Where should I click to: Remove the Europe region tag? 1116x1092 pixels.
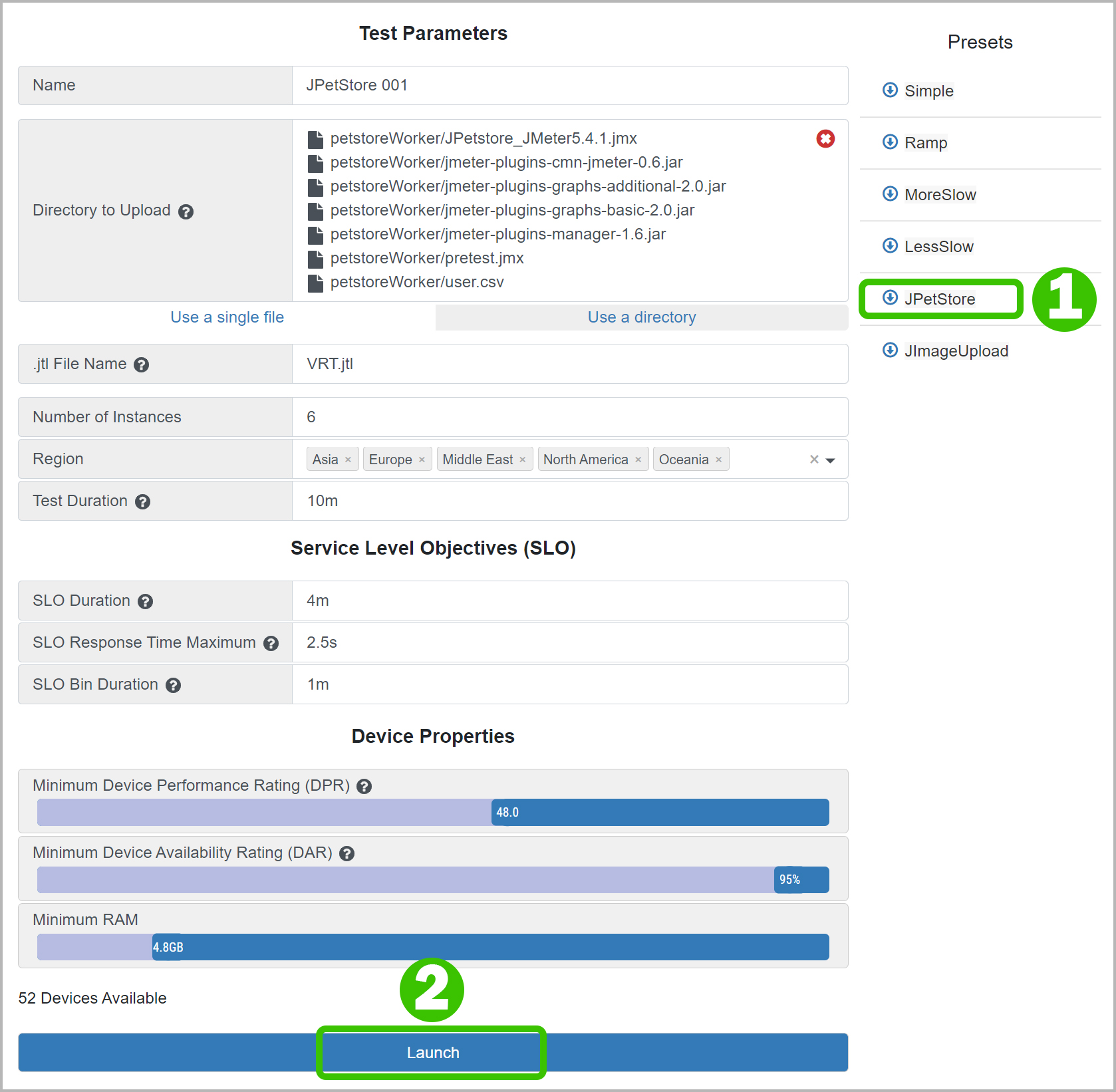(422, 460)
